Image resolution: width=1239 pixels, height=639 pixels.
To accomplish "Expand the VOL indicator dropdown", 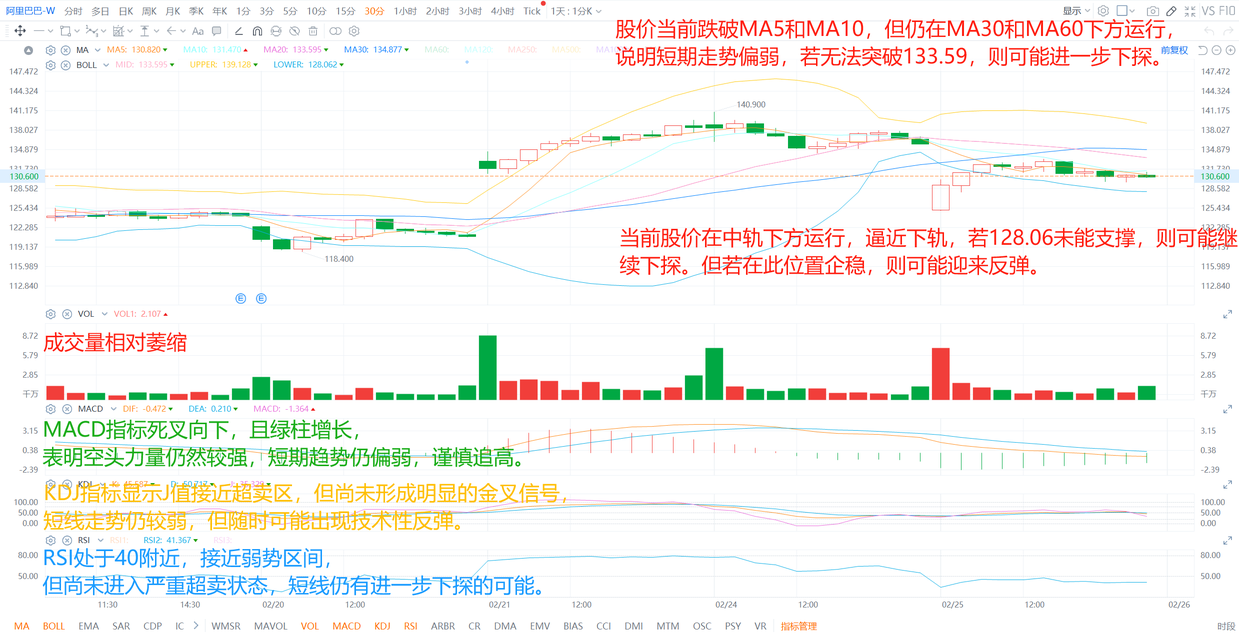I will [x=104, y=314].
